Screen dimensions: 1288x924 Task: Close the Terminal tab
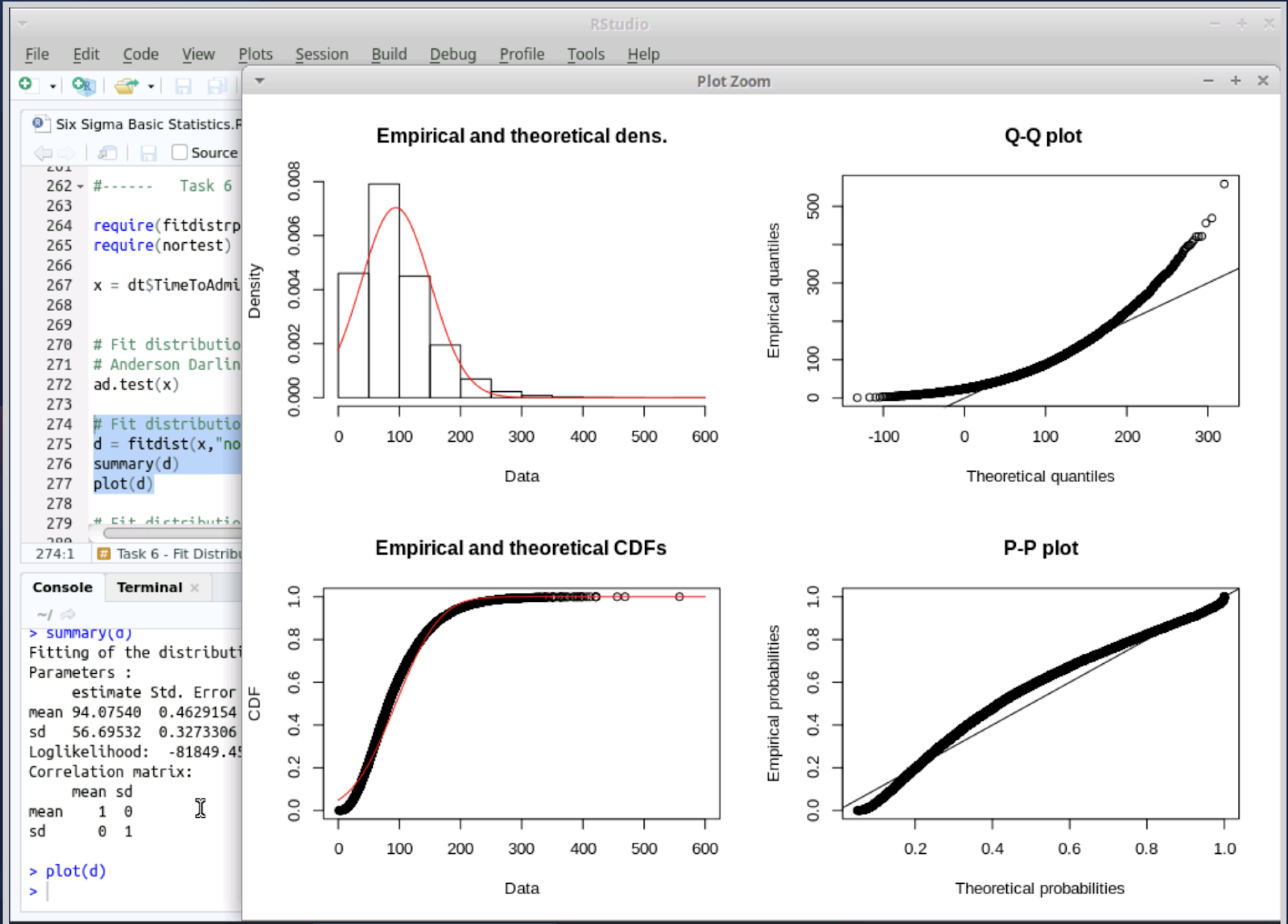[x=194, y=587]
